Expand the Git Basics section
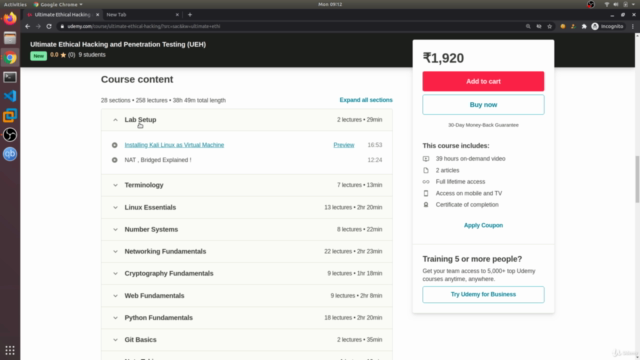 coord(247,340)
